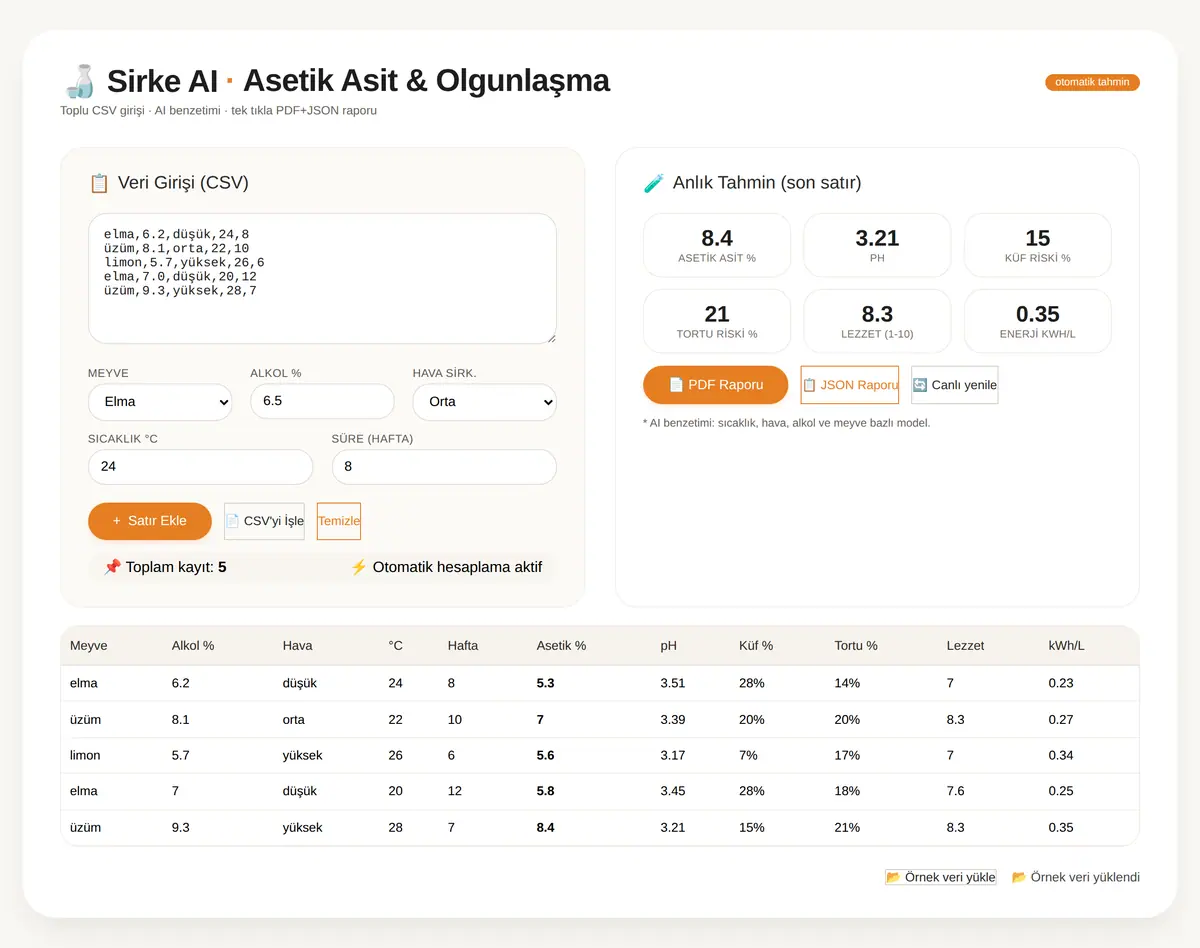Click the 15 Küf Riski % card
The width and height of the screenshot is (1200, 948).
point(1038,245)
